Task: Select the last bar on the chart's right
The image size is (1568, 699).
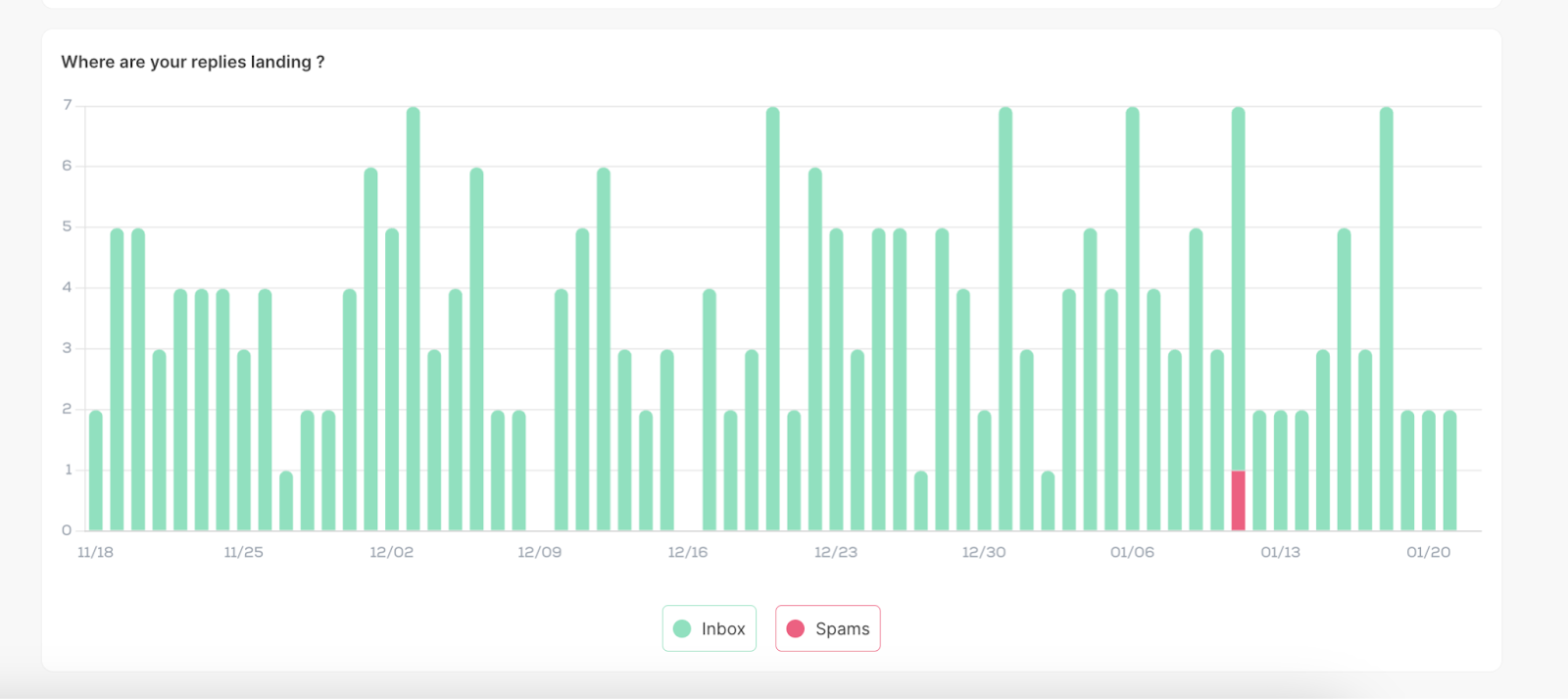Action: (x=1449, y=471)
